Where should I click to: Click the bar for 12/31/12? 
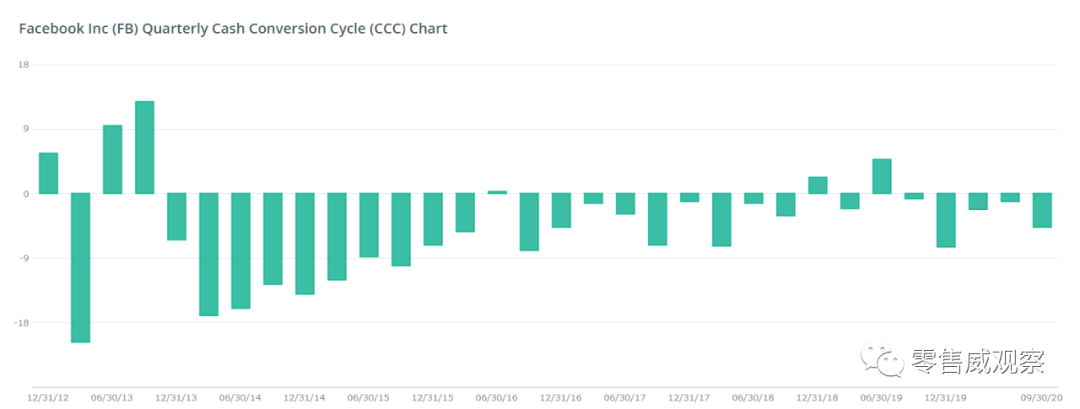[x=48, y=173]
